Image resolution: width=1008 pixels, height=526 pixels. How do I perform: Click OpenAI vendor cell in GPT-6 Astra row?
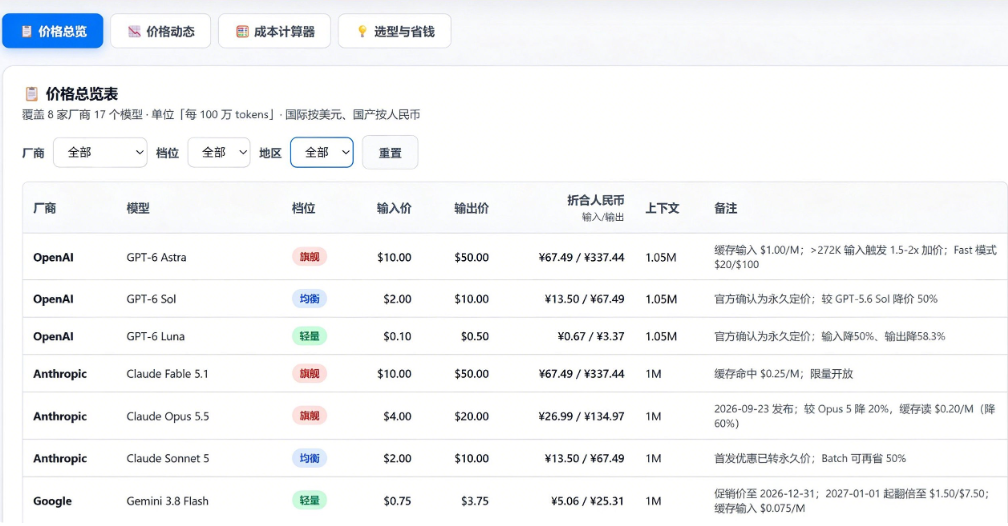click(53, 257)
